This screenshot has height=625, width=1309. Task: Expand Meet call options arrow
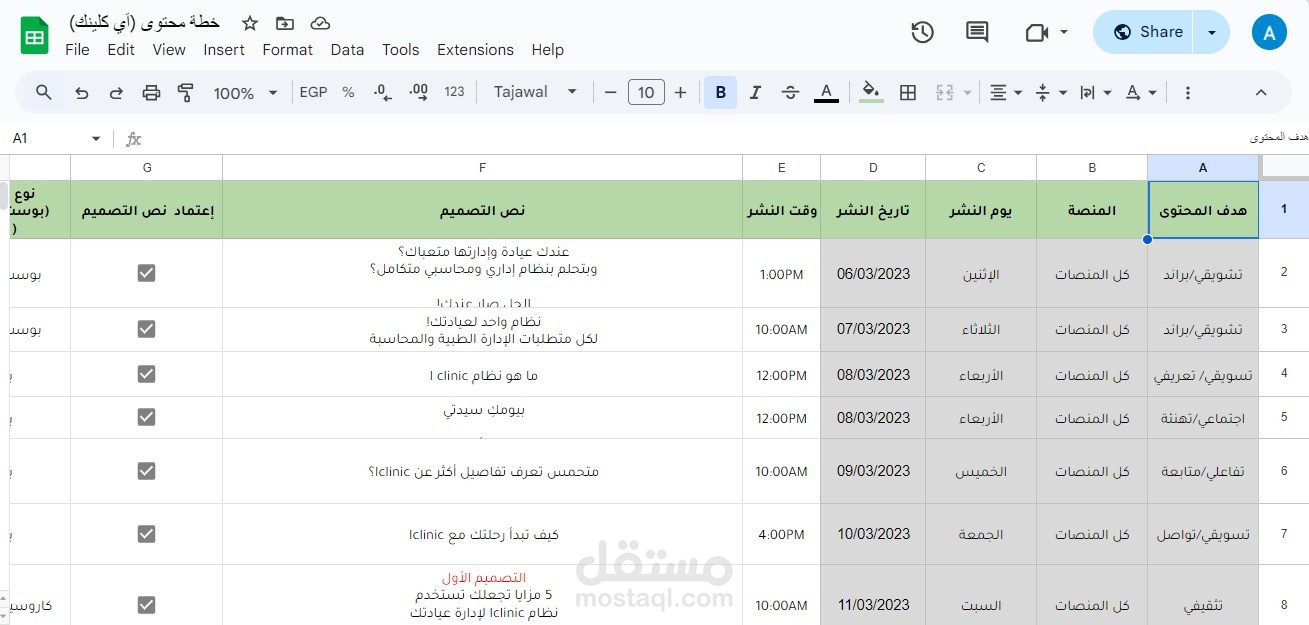[1063, 32]
